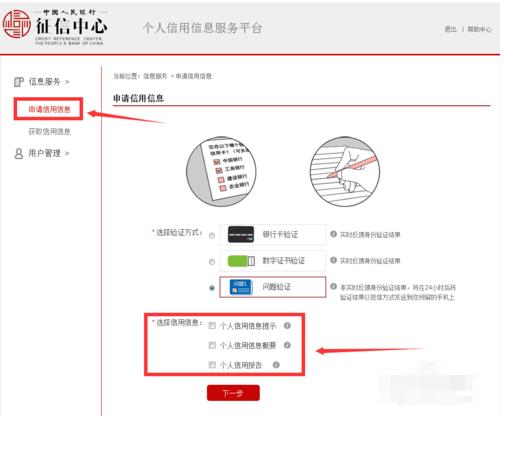Check the 个人信用信息概要 checkbox
This screenshot has width=507, height=461.
[x=212, y=345]
